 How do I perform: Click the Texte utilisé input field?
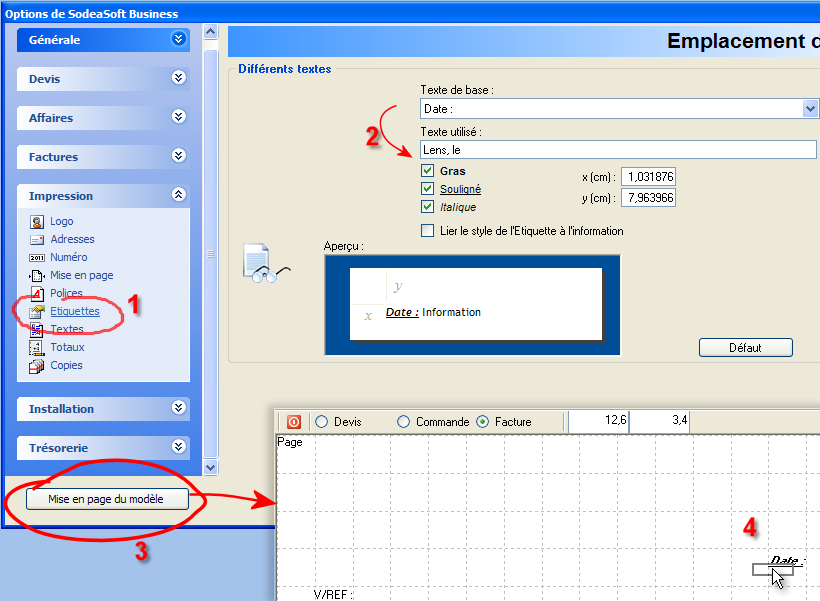point(618,150)
